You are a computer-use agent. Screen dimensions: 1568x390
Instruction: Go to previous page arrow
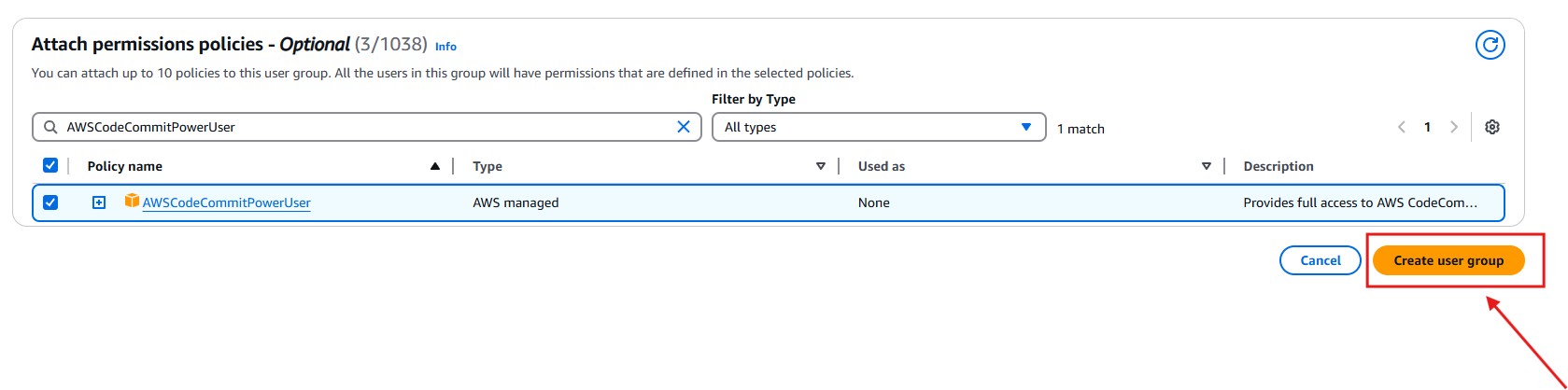(1401, 127)
